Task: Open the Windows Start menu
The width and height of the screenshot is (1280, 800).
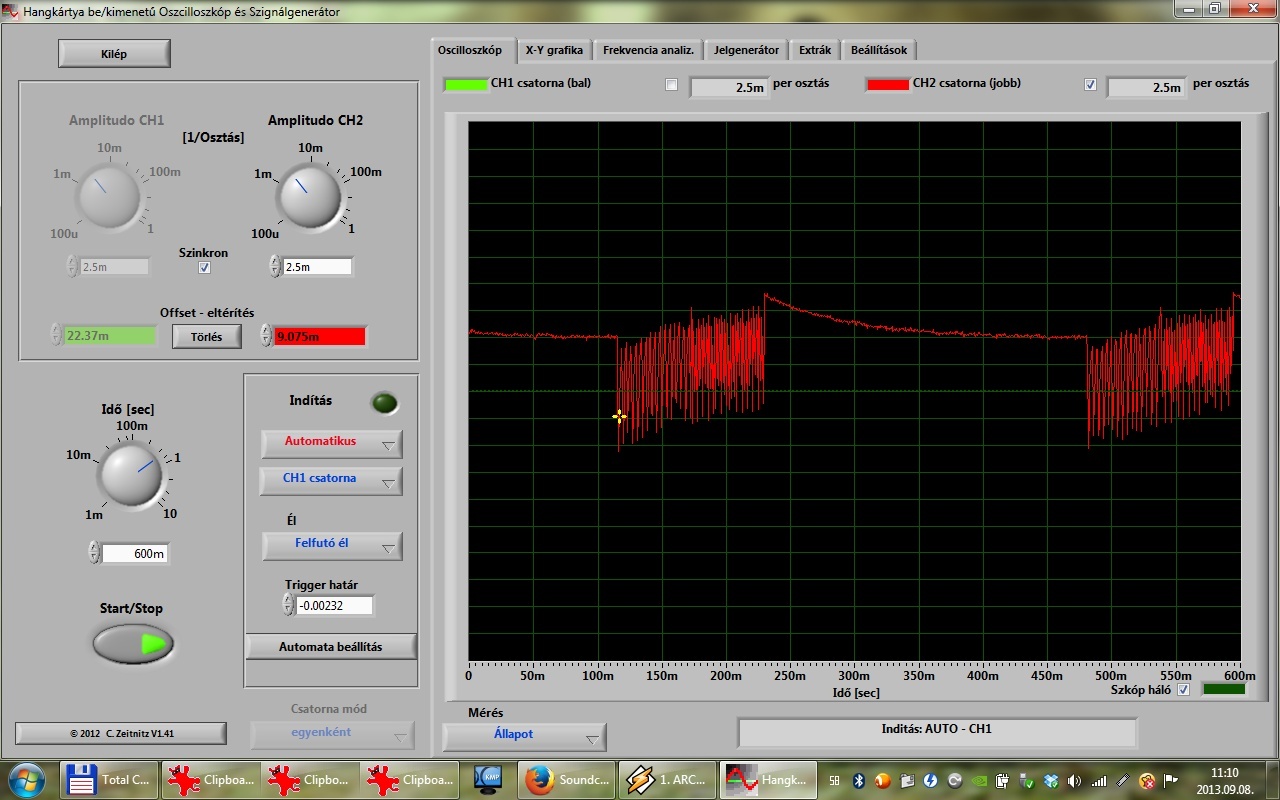Action: tap(26, 779)
